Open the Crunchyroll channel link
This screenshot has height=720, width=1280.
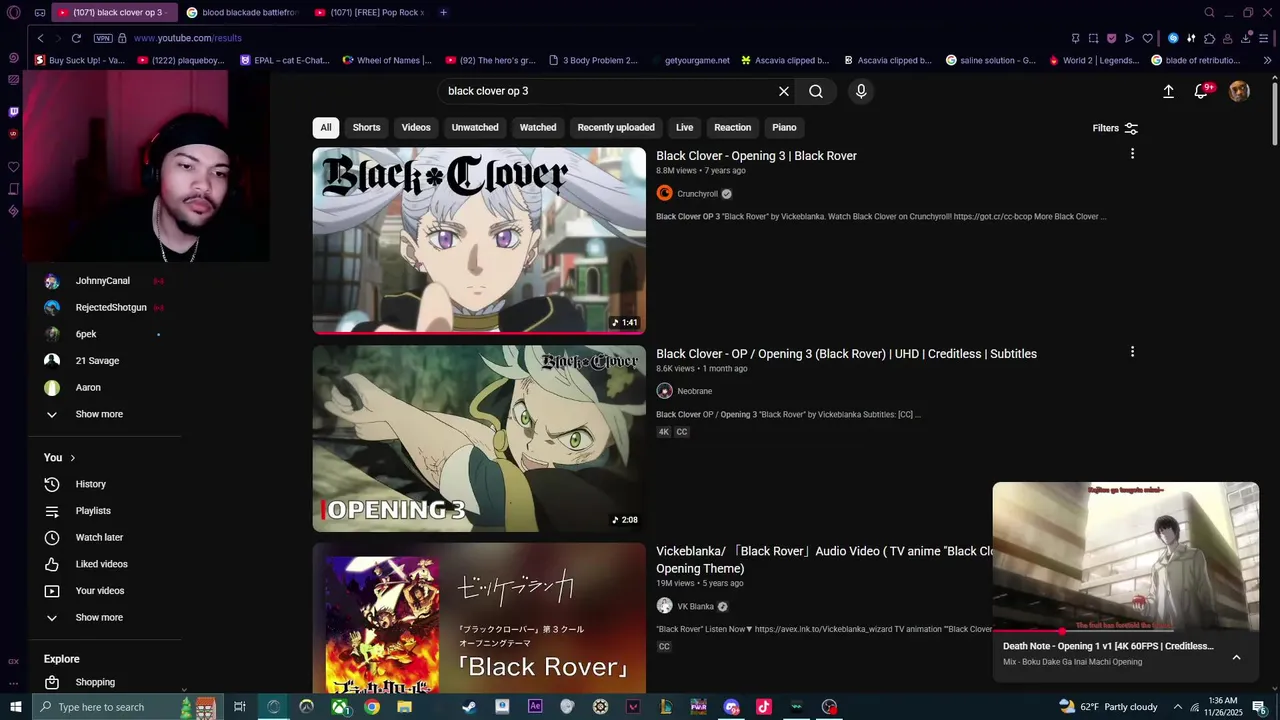click(697, 194)
